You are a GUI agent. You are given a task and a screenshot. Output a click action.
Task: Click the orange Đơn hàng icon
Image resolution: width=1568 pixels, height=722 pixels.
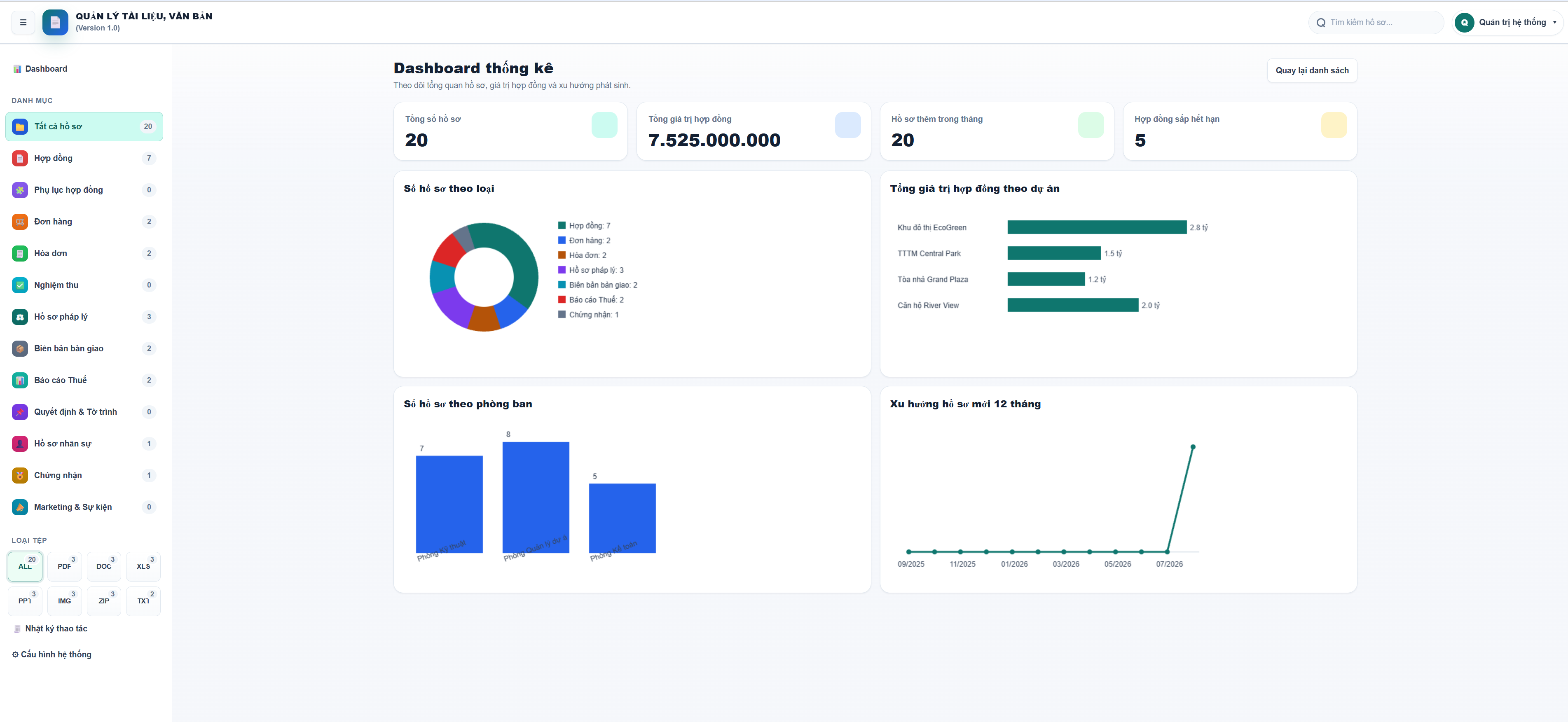[20, 222]
